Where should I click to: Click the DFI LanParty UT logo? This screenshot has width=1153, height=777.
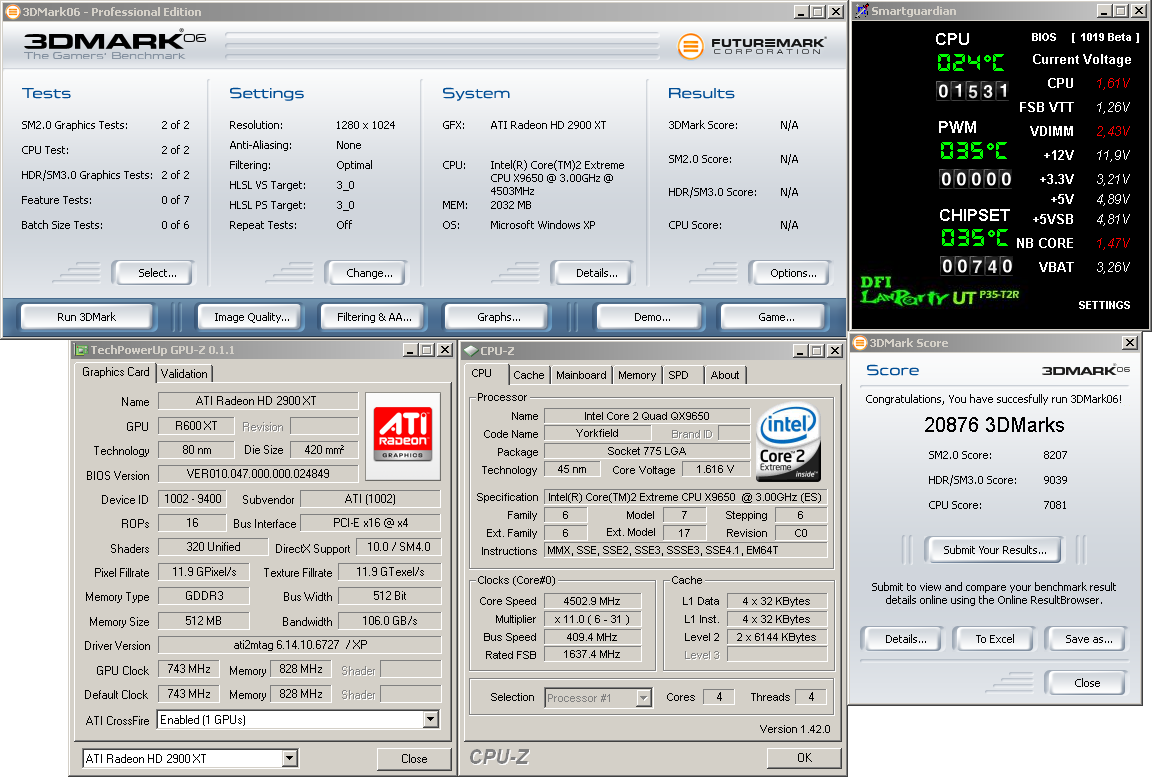point(940,291)
